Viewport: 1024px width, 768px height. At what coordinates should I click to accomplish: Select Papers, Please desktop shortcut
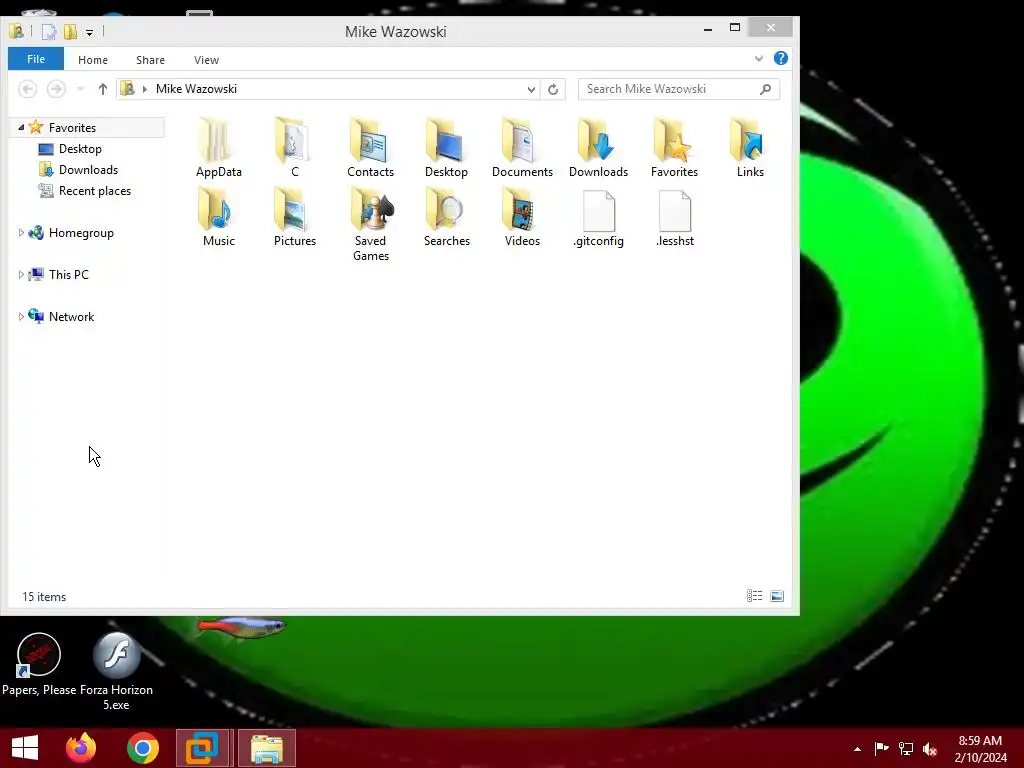pos(39,664)
